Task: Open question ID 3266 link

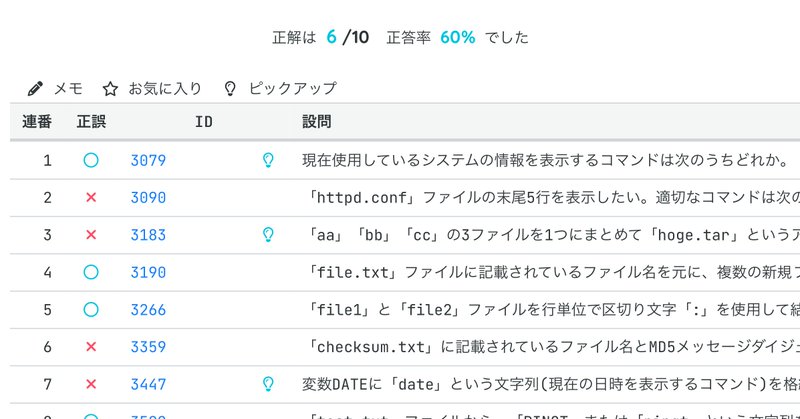Action: (148, 309)
